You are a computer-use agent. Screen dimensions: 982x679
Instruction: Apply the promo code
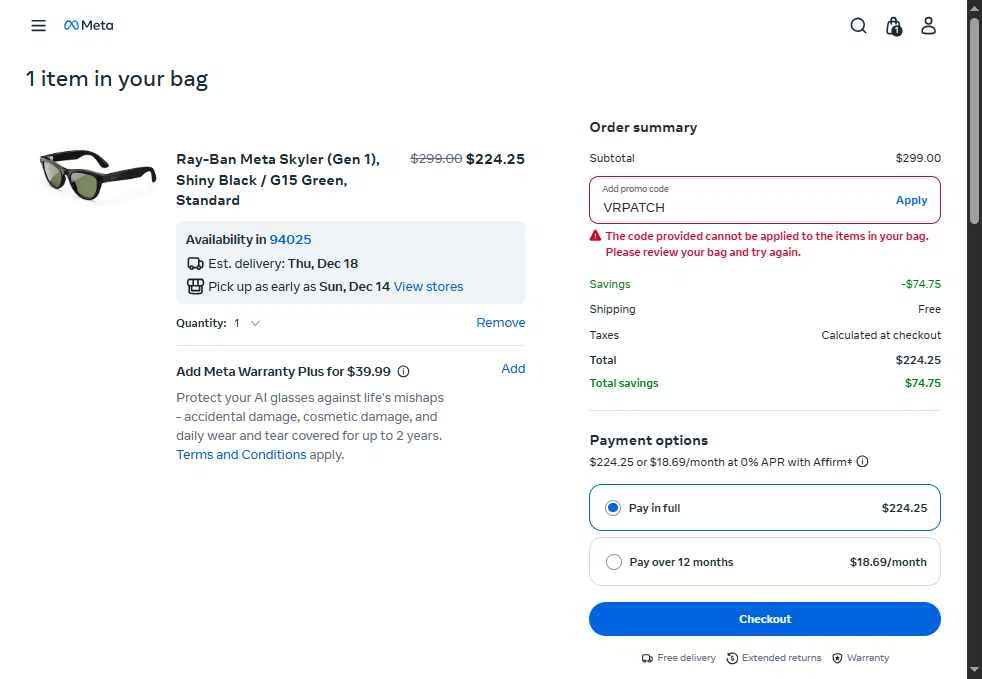(x=911, y=200)
